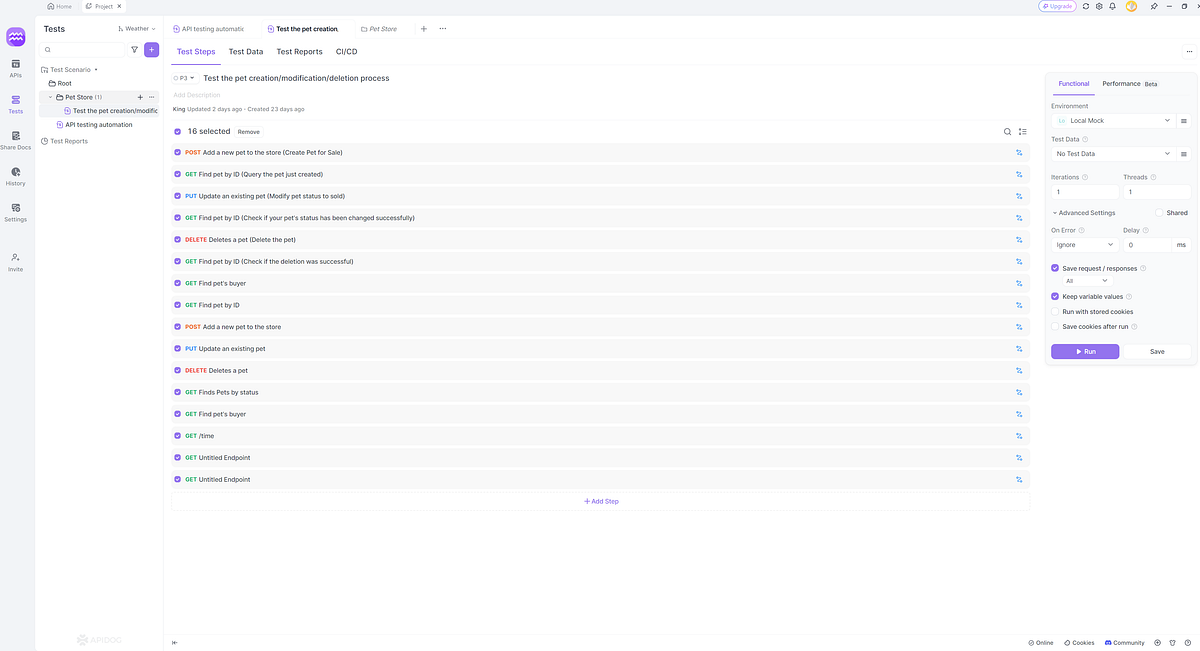Click the sync/refresh icon near Upgrade
This screenshot has height=651, width=1200.
(x=1085, y=6)
